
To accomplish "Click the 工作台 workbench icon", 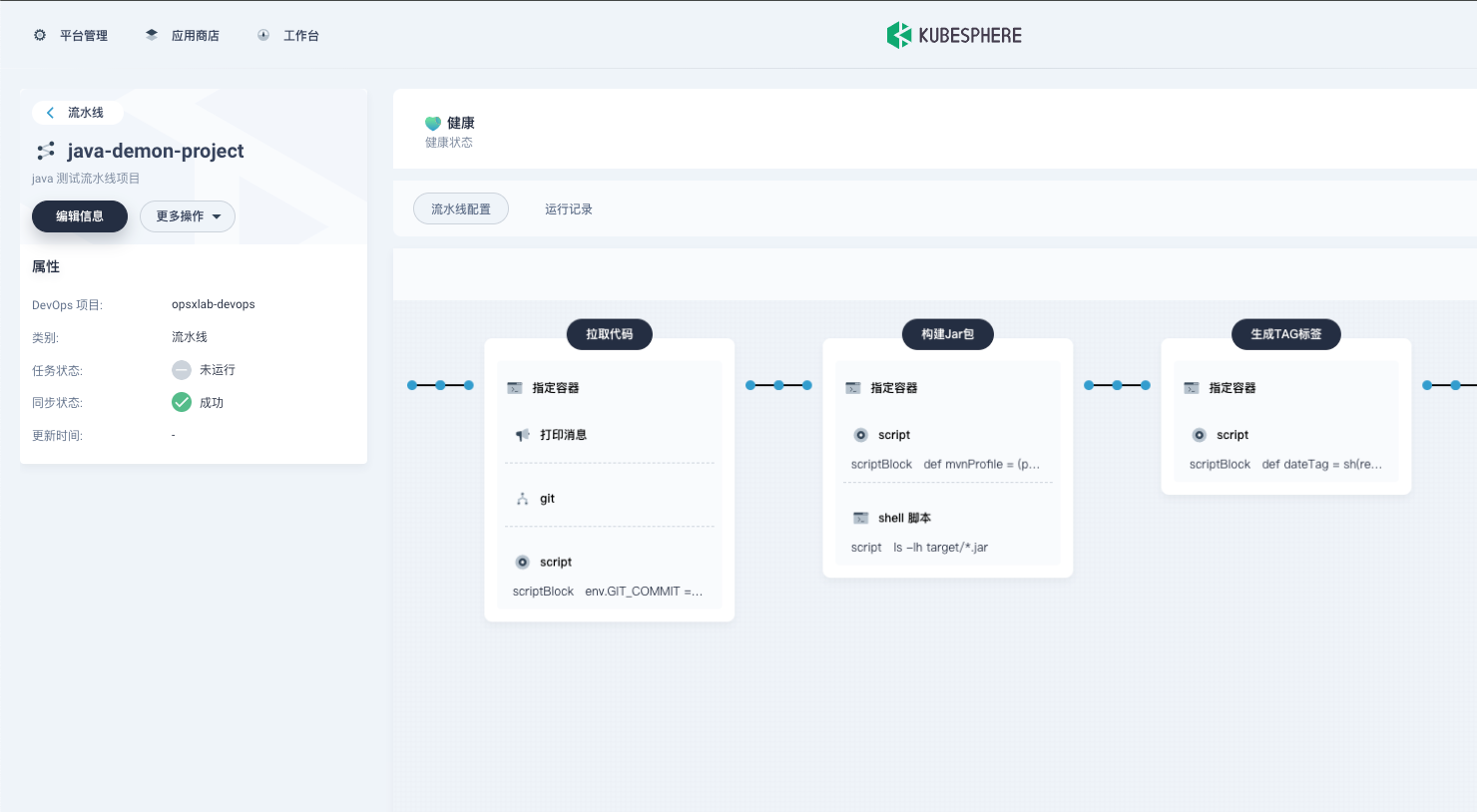I will 263,35.
